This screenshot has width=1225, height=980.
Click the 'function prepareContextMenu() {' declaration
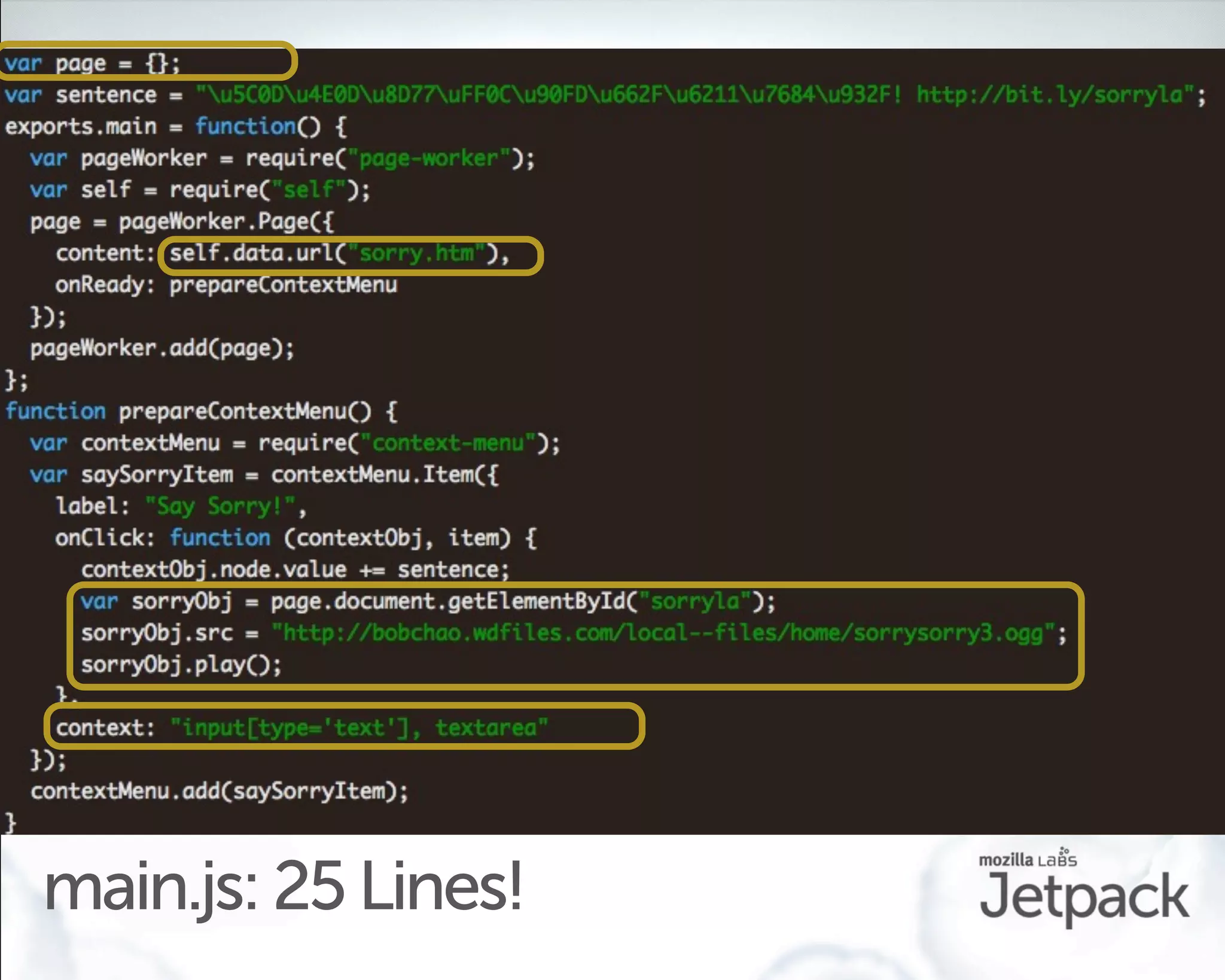pos(201,412)
